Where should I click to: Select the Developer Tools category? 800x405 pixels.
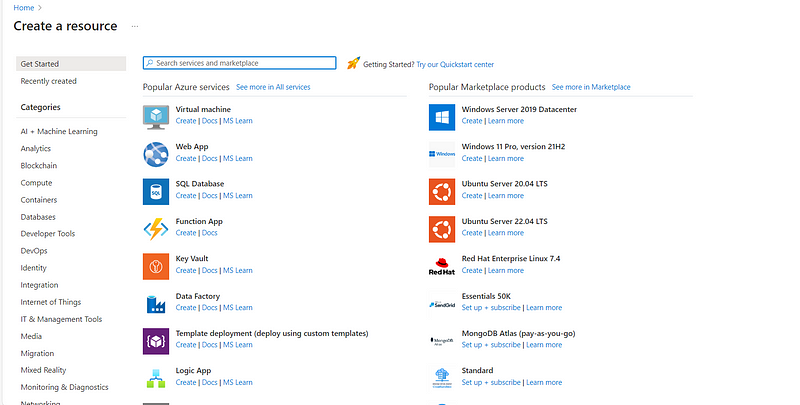pyautogui.click(x=47, y=234)
